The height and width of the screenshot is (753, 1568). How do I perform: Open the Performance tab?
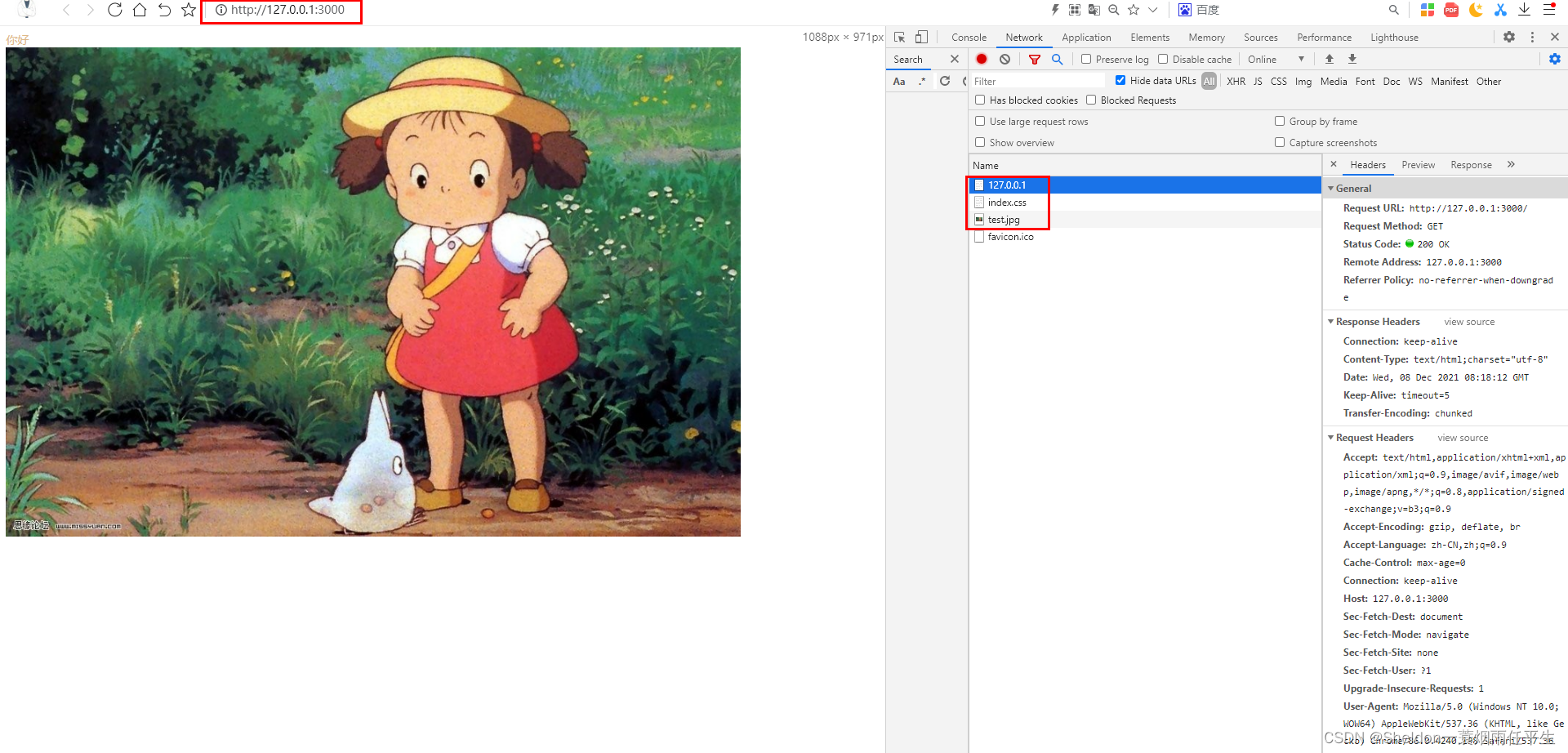click(x=1324, y=38)
